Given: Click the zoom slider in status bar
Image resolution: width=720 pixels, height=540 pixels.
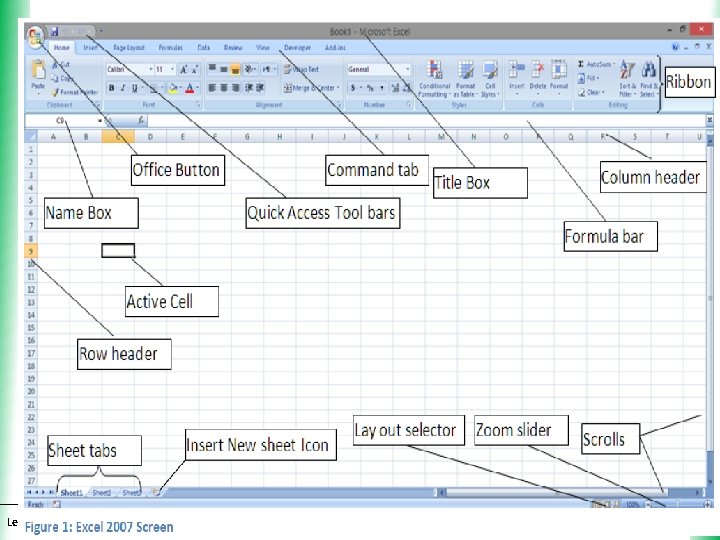Looking at the screenshot, I should 678,504.
